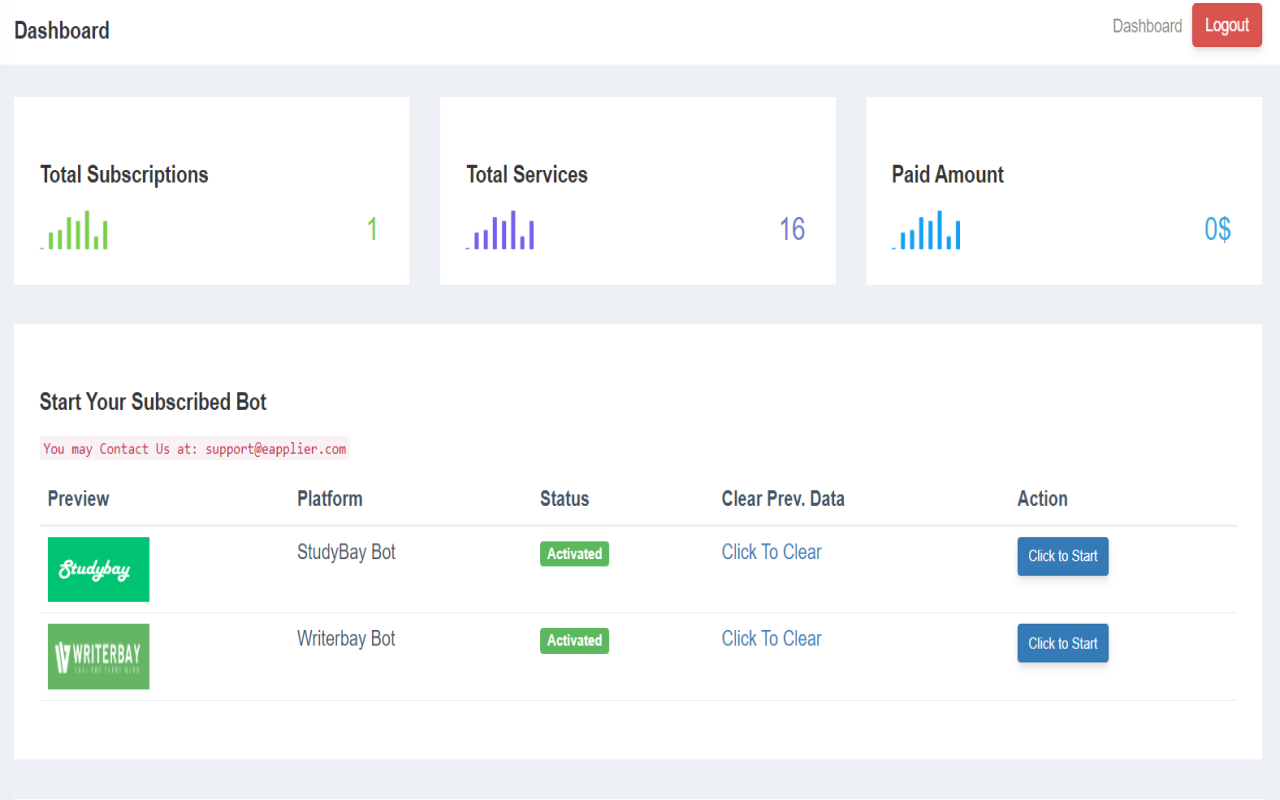Viewport: 1280px width, 800px height.
Task: Clear previous data for StudyBay Bot
Action: 771,552
